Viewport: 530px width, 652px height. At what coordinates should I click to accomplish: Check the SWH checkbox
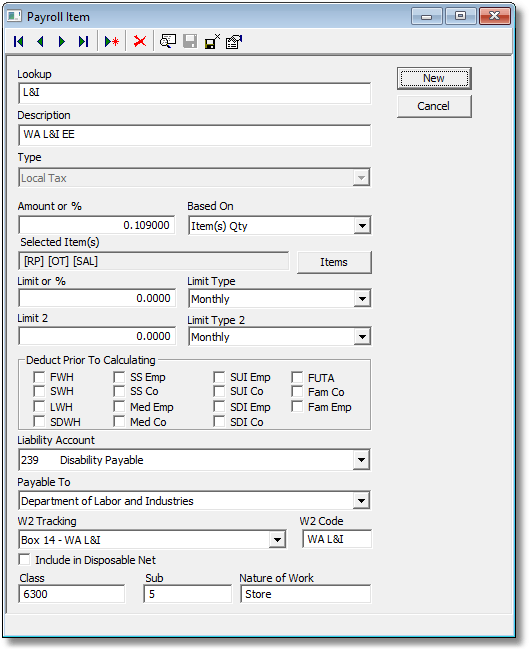39,391
